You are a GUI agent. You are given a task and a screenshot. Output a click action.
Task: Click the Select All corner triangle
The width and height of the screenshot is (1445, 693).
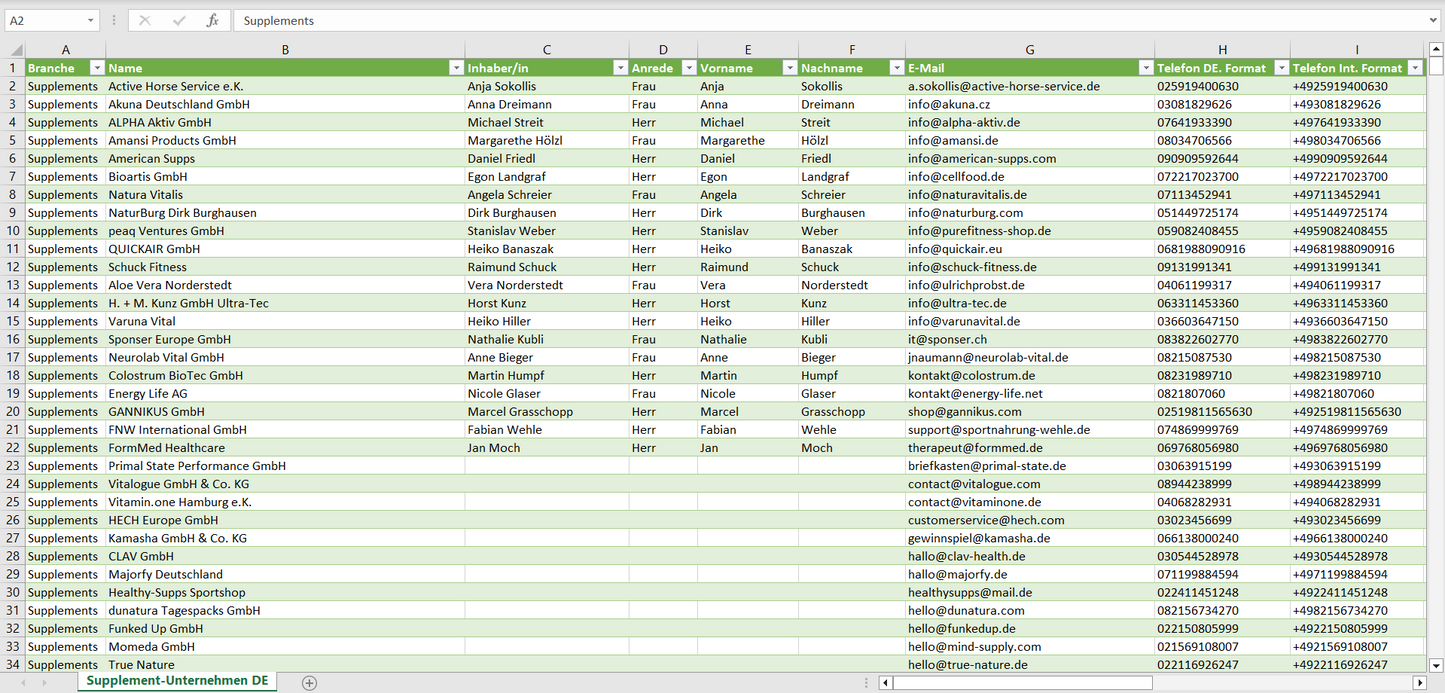pyautogui.click(x=16, y=50)
